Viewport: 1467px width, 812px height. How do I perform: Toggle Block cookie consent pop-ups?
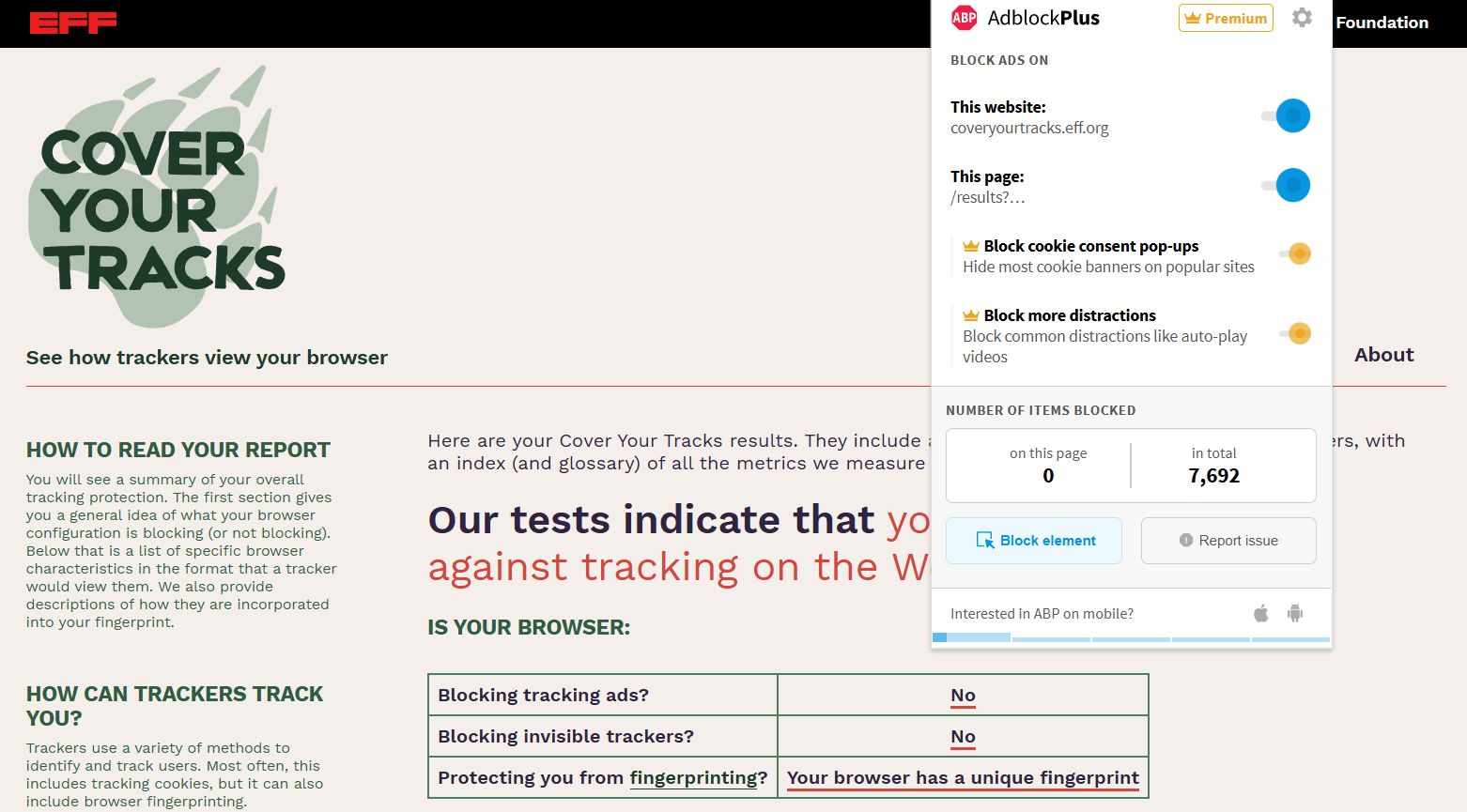(x=1295, y=253)
